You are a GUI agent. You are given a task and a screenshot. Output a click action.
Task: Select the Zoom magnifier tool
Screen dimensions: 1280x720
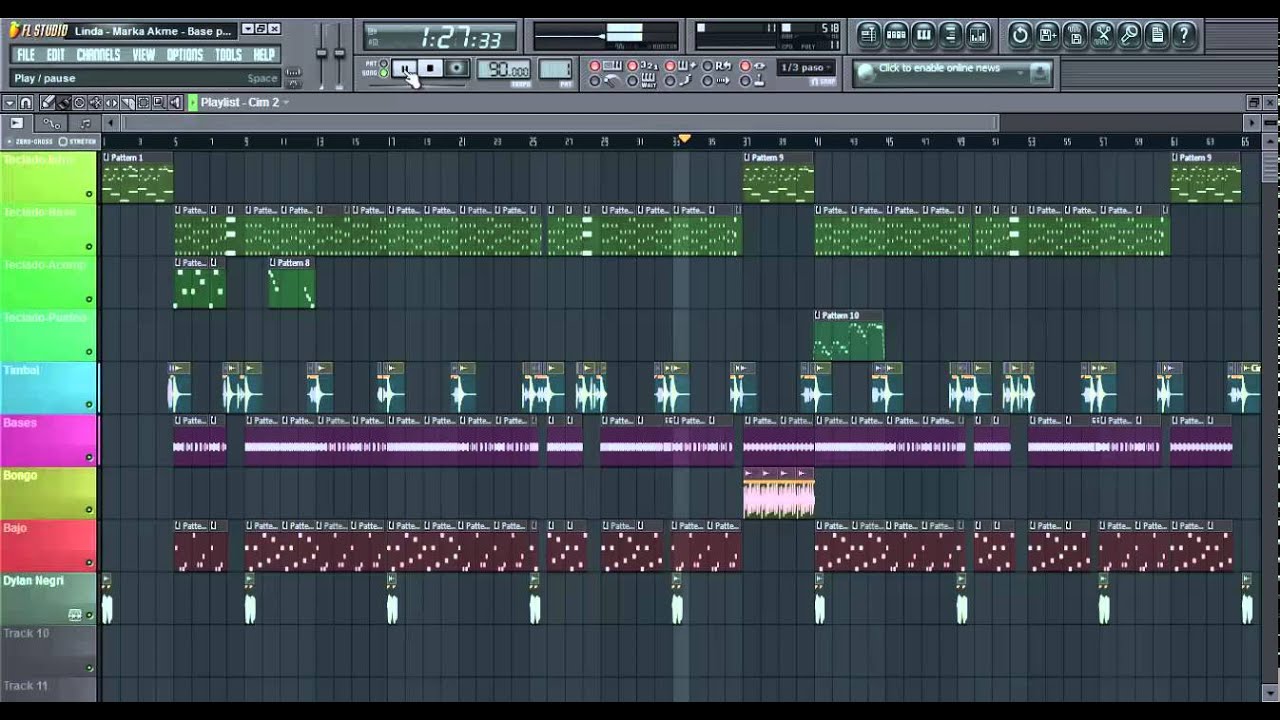[159, 102]
